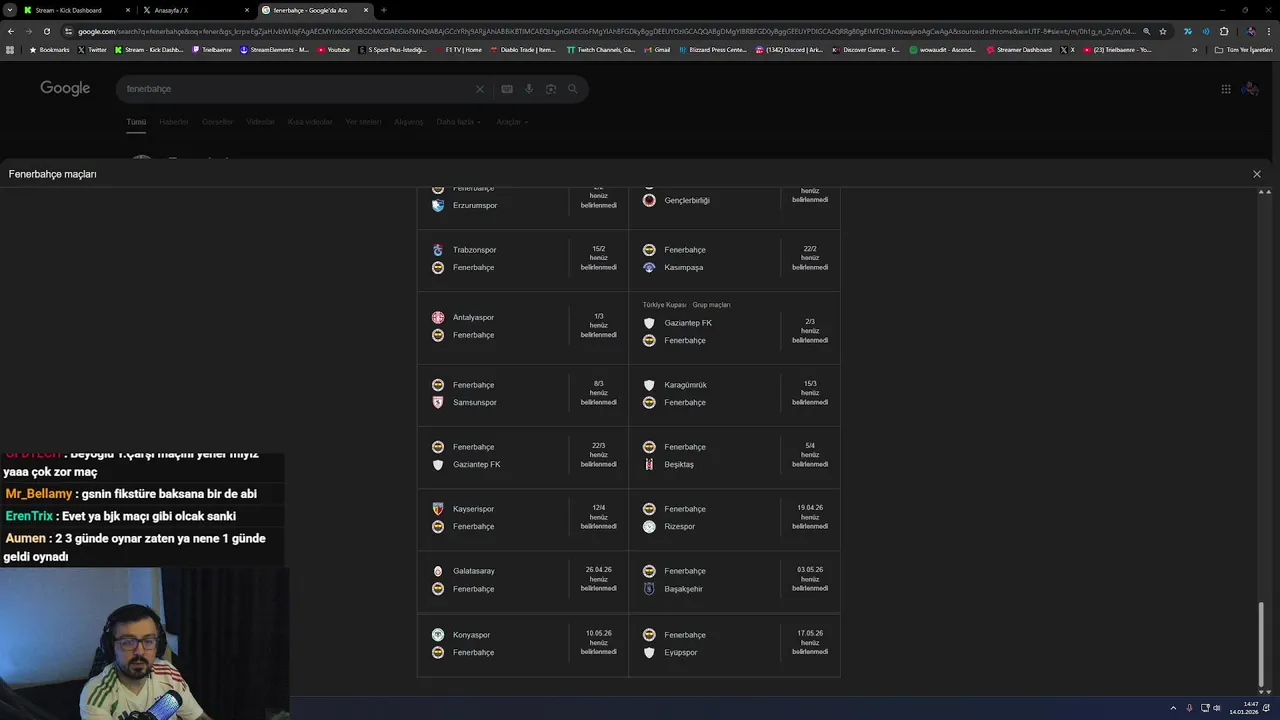Open the on-screen keyboard icon in the search box
Image resolution: width=1280 pixels, height=720 pixels.
tap(507, 89)
